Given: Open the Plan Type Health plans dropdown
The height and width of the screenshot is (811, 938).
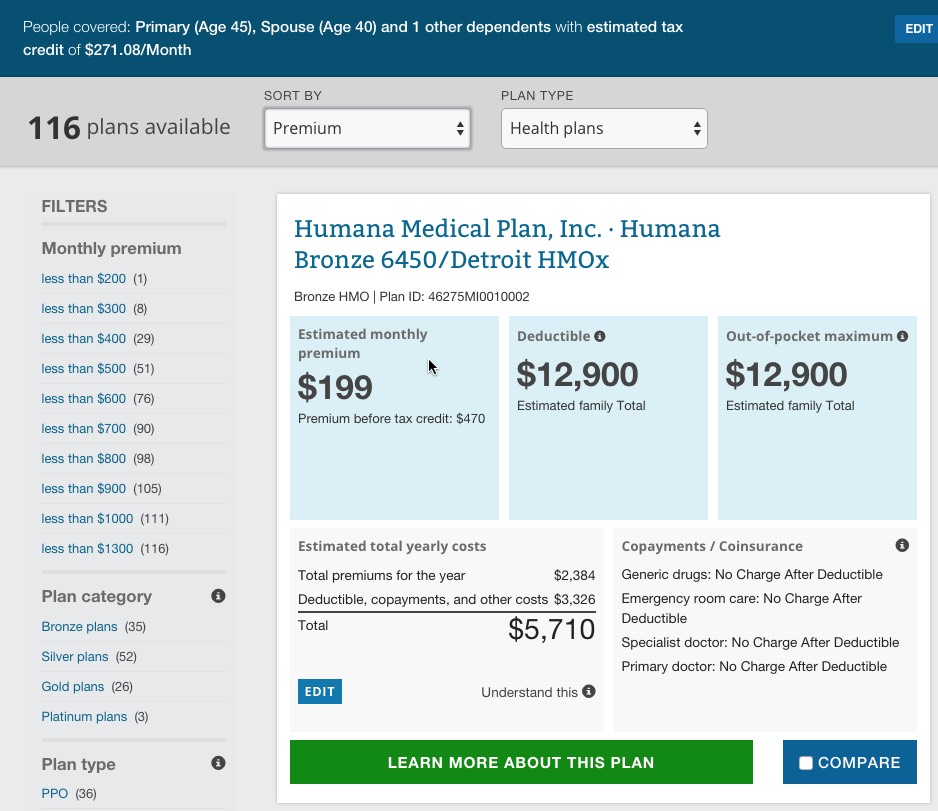Looking at the screenshot, I should click(x=604, y=128).
